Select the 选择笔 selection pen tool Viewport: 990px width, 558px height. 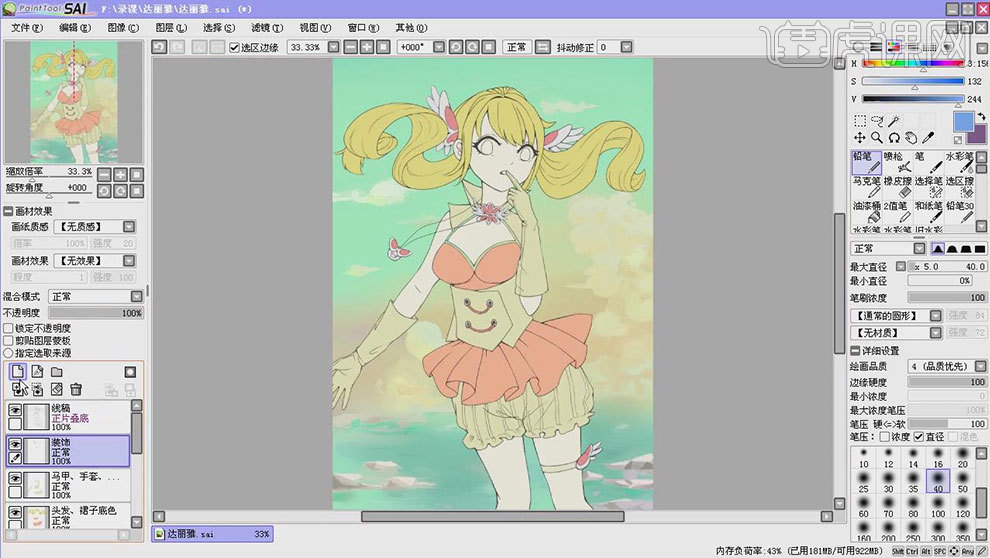928,187
